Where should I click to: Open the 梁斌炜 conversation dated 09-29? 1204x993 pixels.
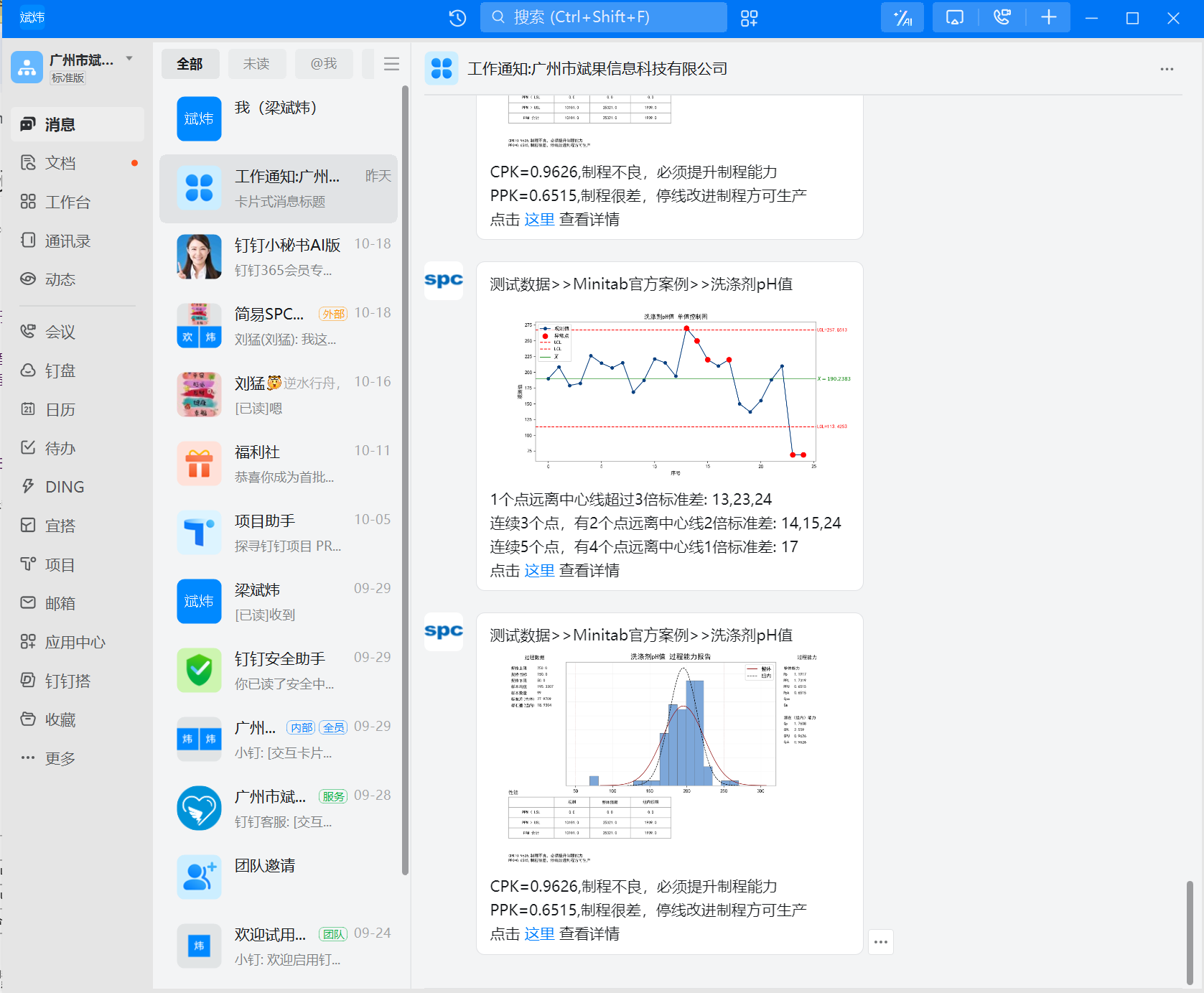click(x=279, y=602)
